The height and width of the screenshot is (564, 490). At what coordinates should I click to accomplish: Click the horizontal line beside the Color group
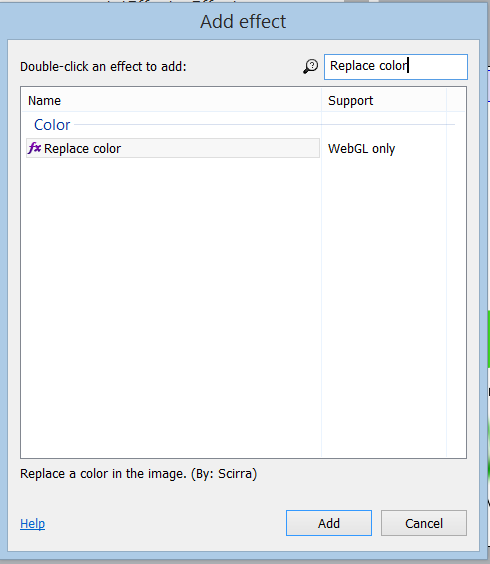point(264,125)
